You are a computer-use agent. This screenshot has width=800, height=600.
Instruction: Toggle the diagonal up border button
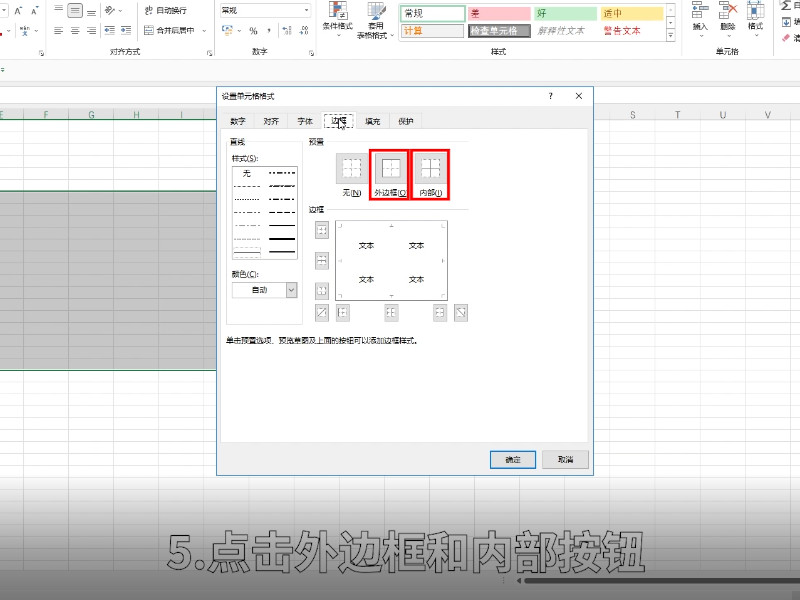322,312
